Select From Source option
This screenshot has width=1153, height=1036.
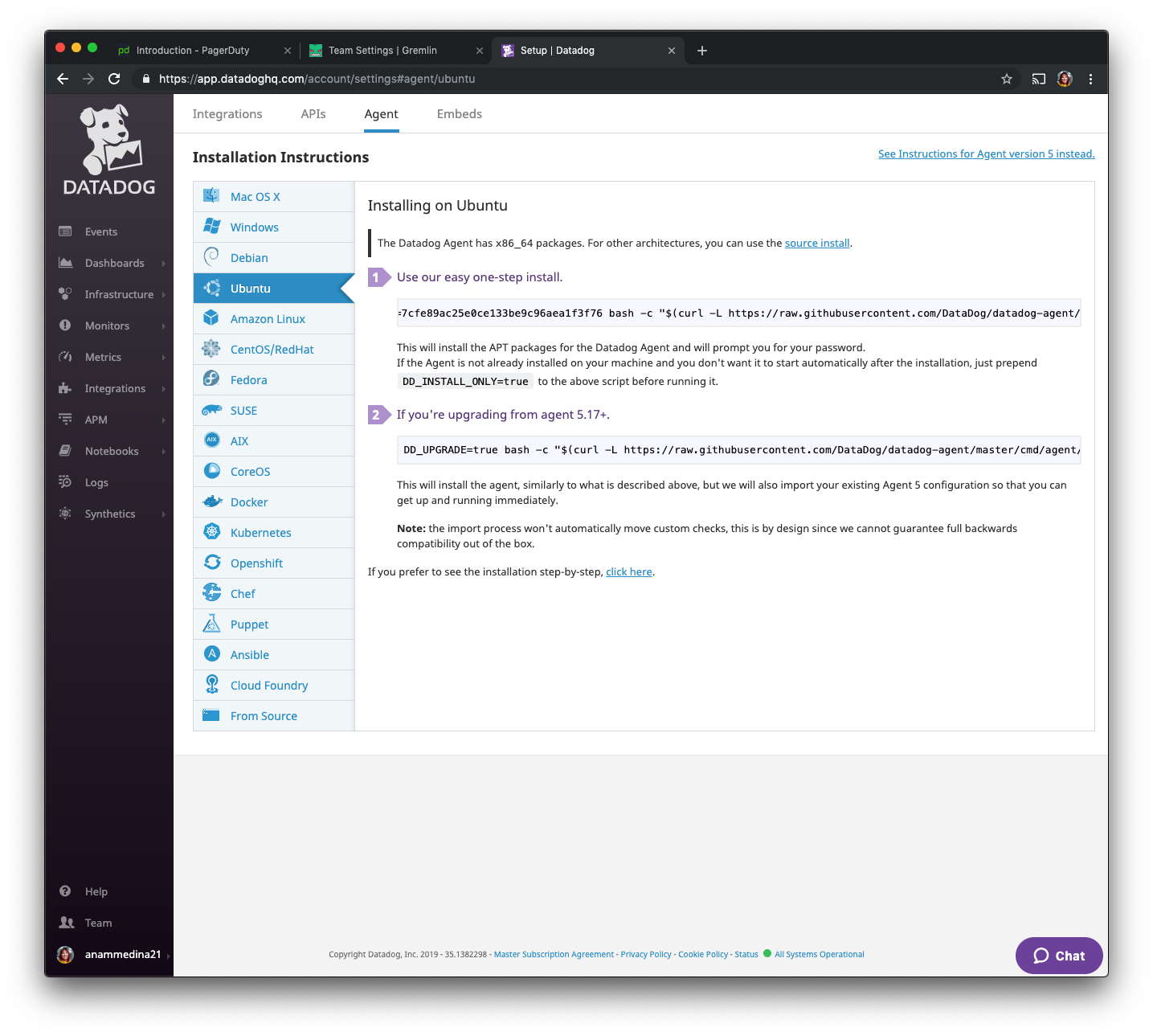click(x=274, y=715)
